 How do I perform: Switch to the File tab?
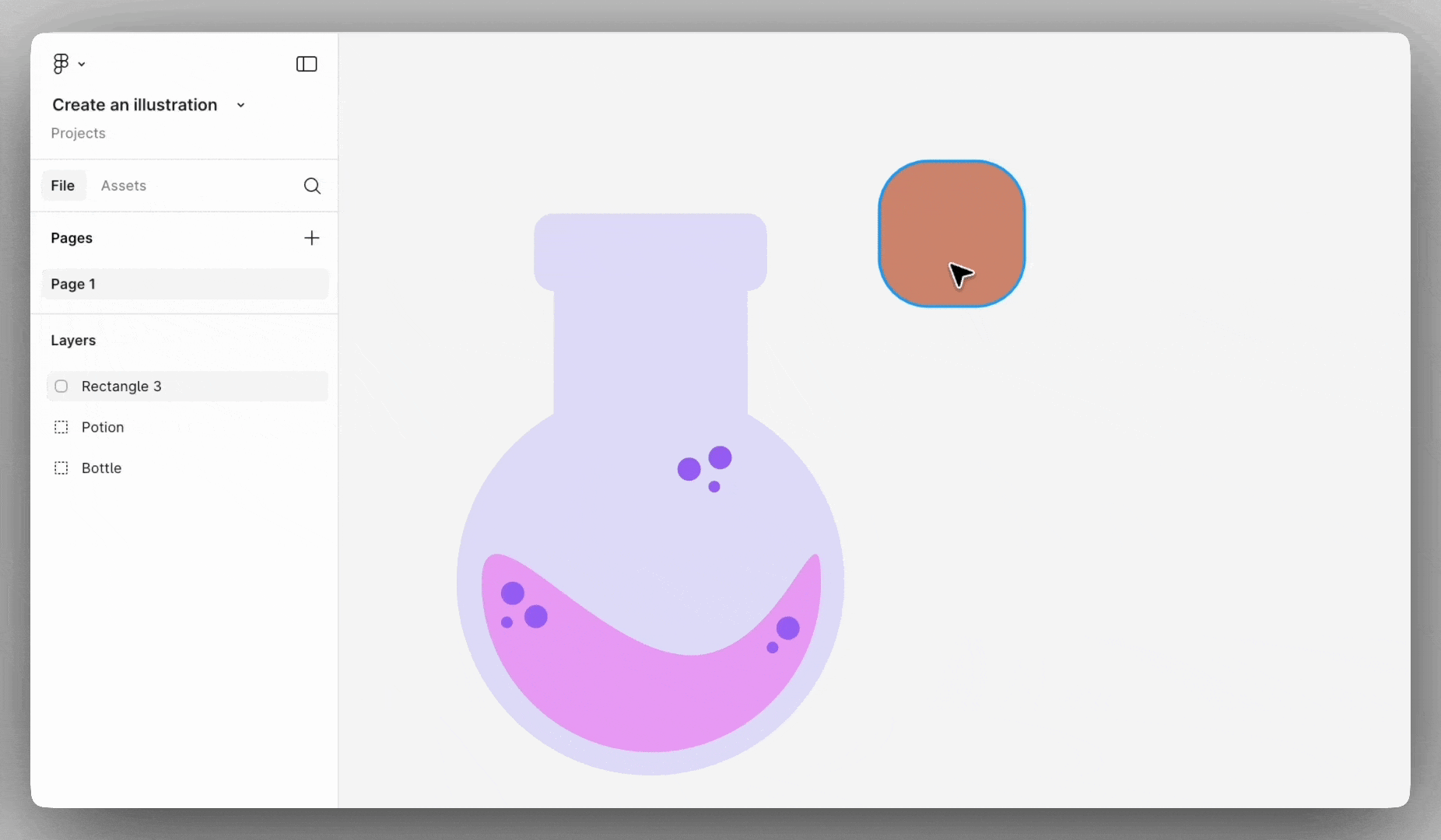(63, 186)
